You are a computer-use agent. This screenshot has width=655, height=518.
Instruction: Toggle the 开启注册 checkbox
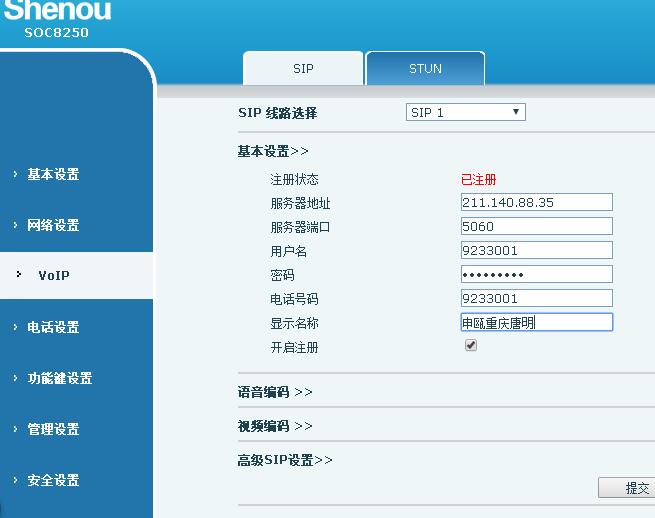(471, 346)
